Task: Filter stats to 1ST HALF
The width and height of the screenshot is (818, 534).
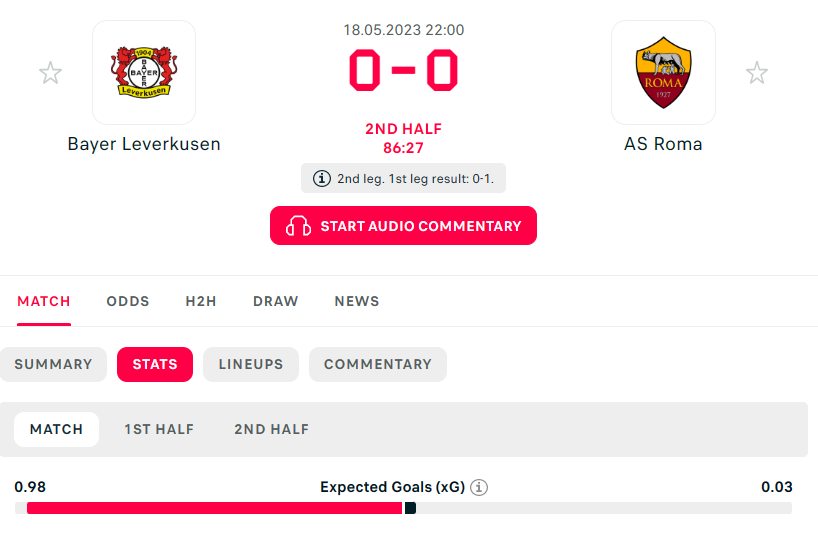Action: [159, 429]
